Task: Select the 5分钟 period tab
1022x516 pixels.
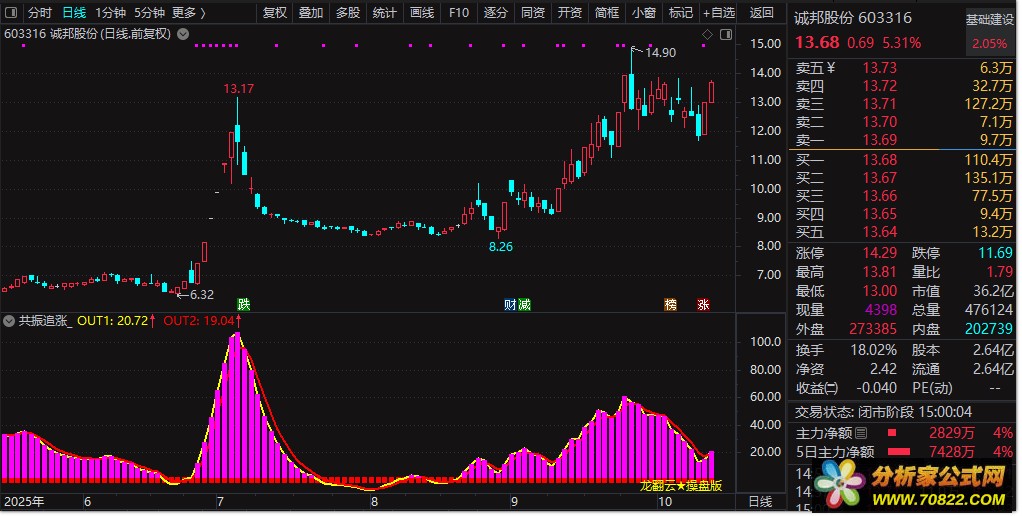Action: 148,13
